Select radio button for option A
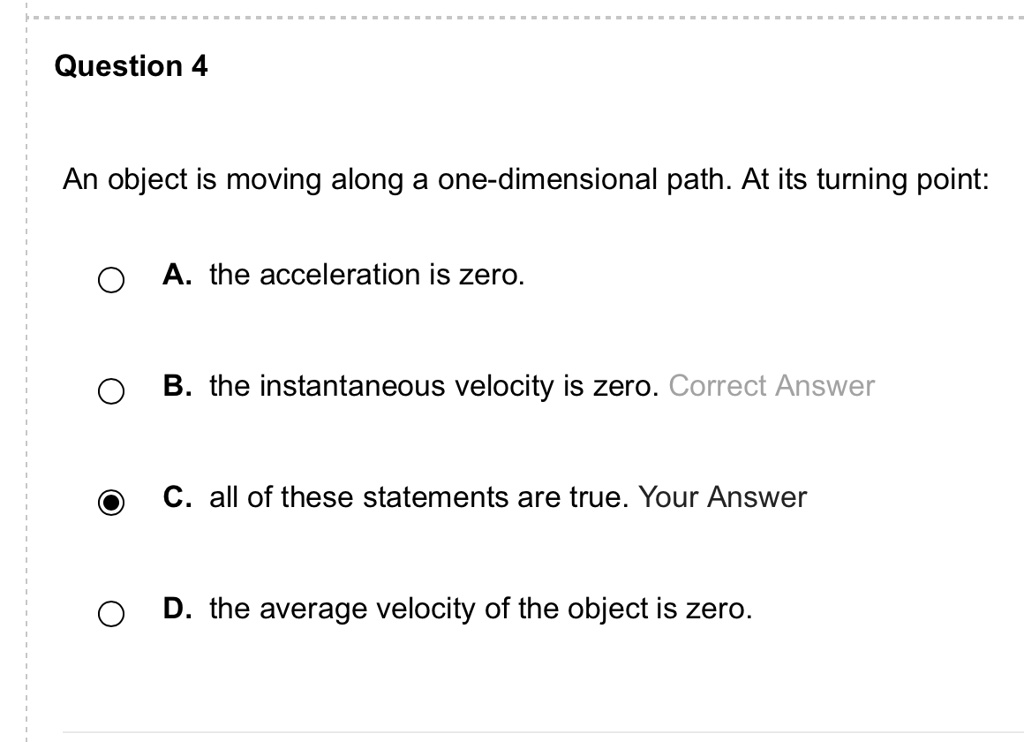1024x742 pixels. [110, 281]
